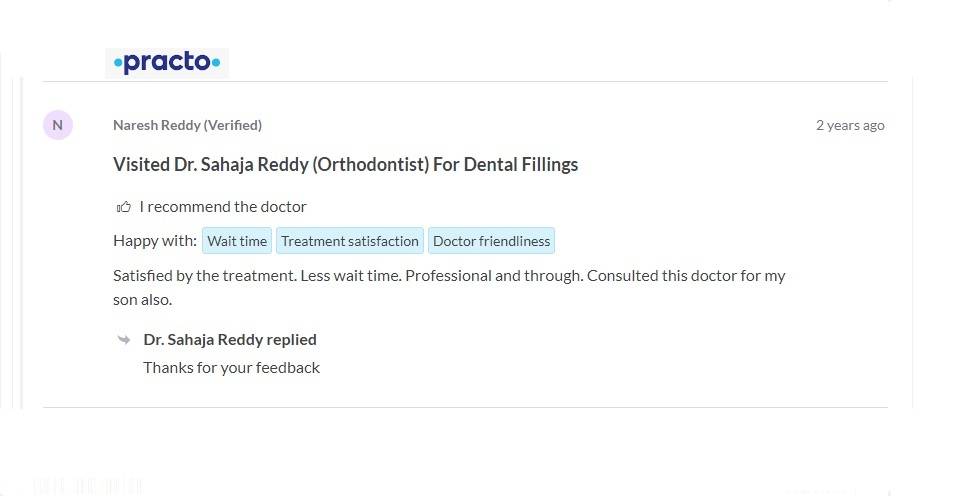Image resolution: width=954 pixels, height=496 pixels.
Task: Click the trailing blue dot in Practo logo
Action: 215,64
